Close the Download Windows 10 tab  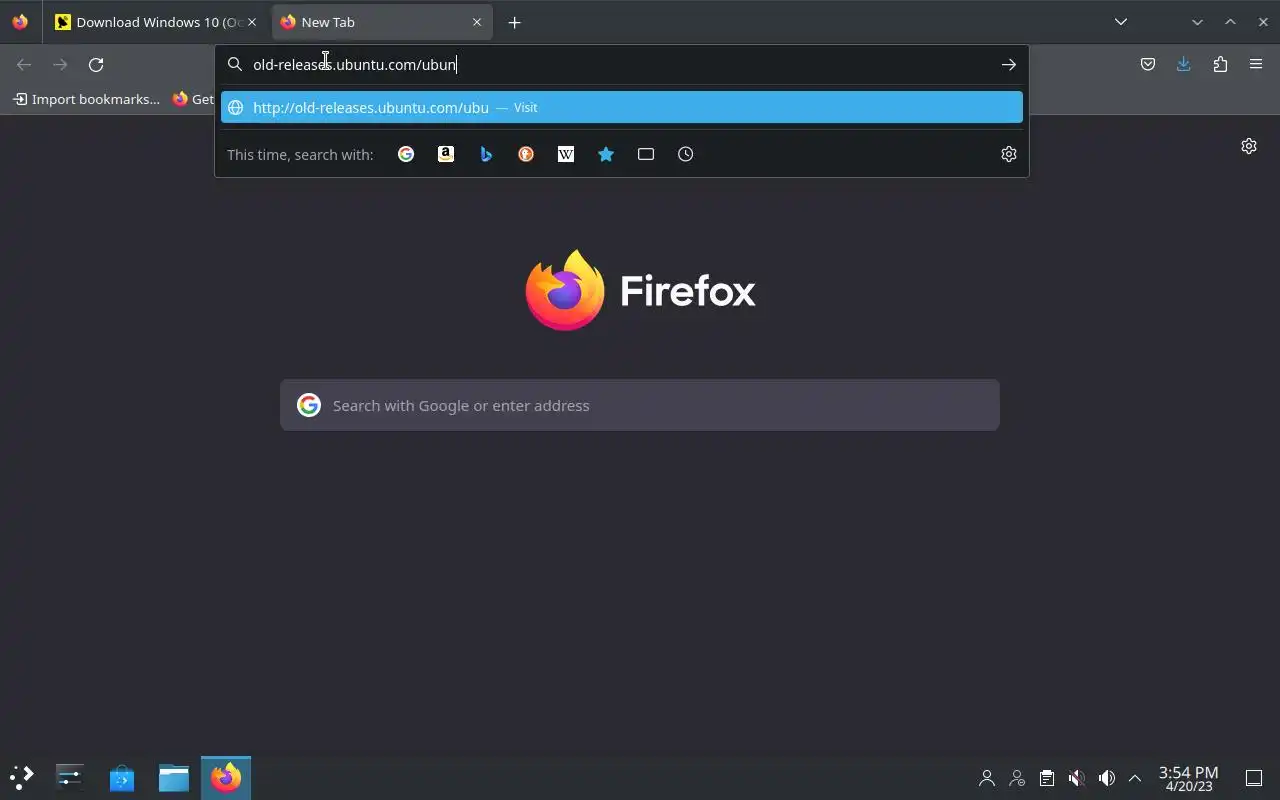(252, 22)
